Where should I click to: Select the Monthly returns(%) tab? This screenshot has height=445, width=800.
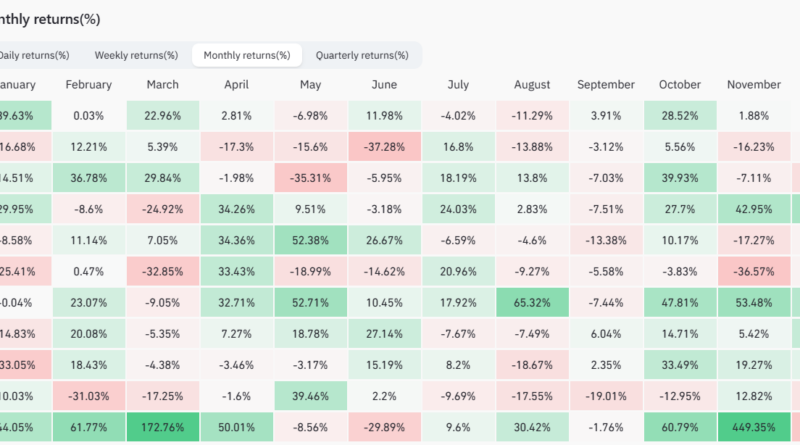click(246, 55)
